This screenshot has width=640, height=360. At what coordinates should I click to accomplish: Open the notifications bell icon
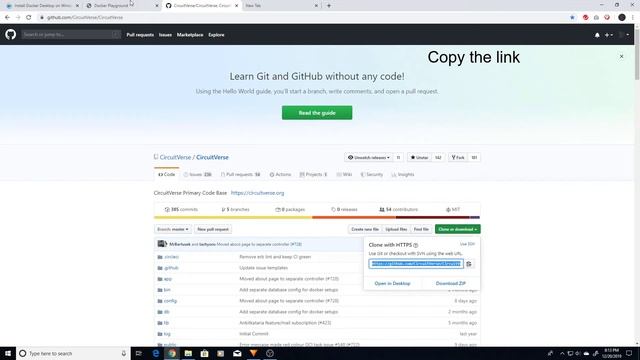coord(597,35)
